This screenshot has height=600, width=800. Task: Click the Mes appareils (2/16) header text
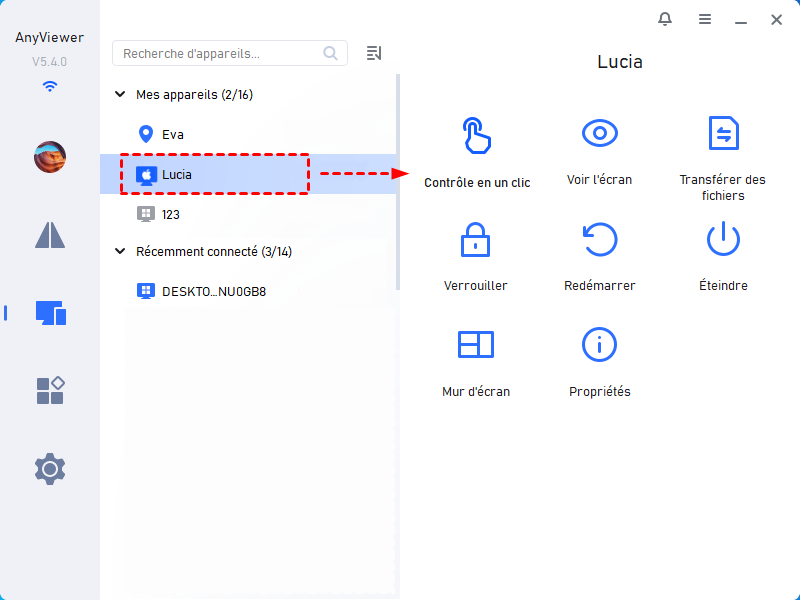[x=194, y=94]
